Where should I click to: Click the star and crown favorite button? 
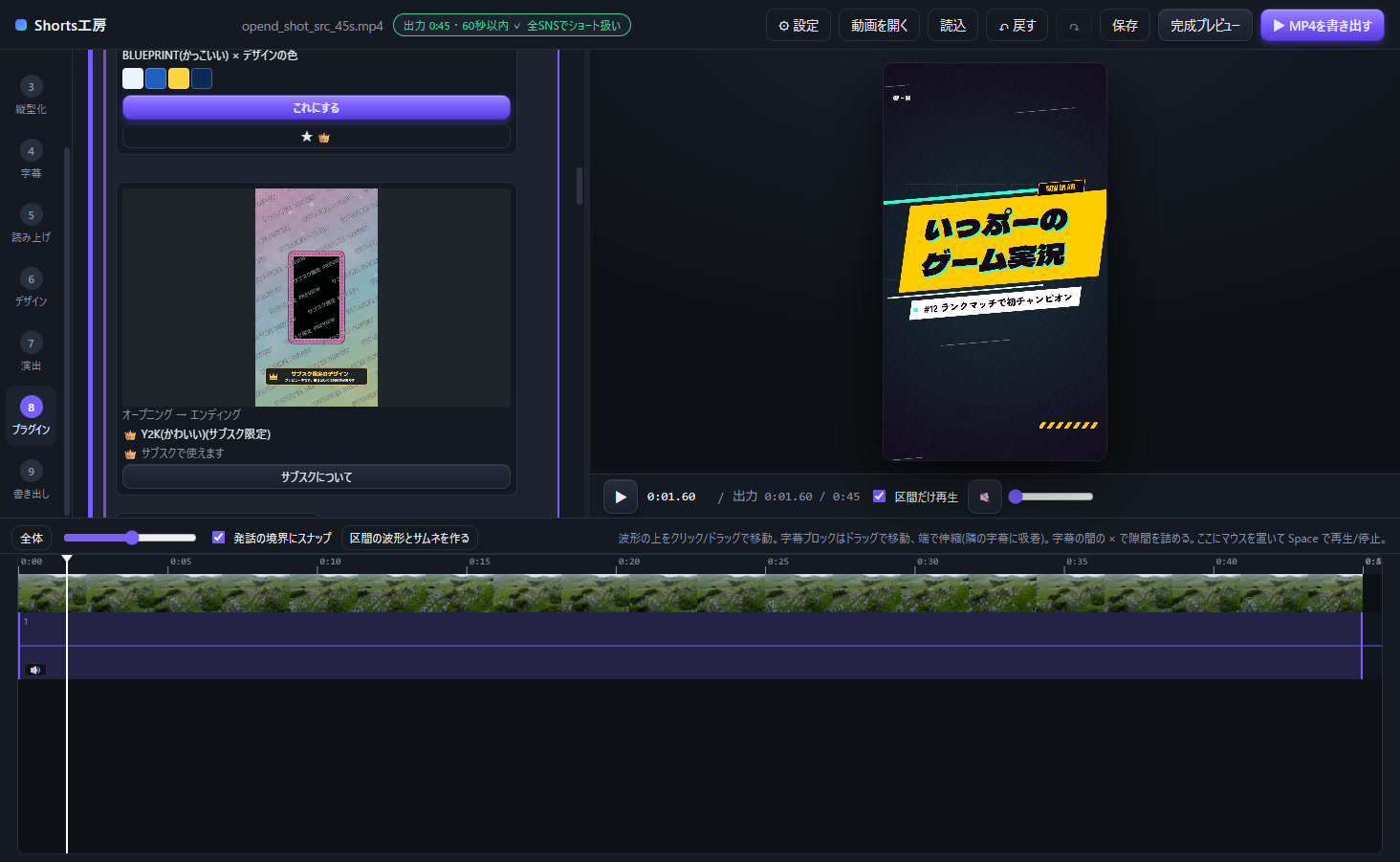point(317,137)
